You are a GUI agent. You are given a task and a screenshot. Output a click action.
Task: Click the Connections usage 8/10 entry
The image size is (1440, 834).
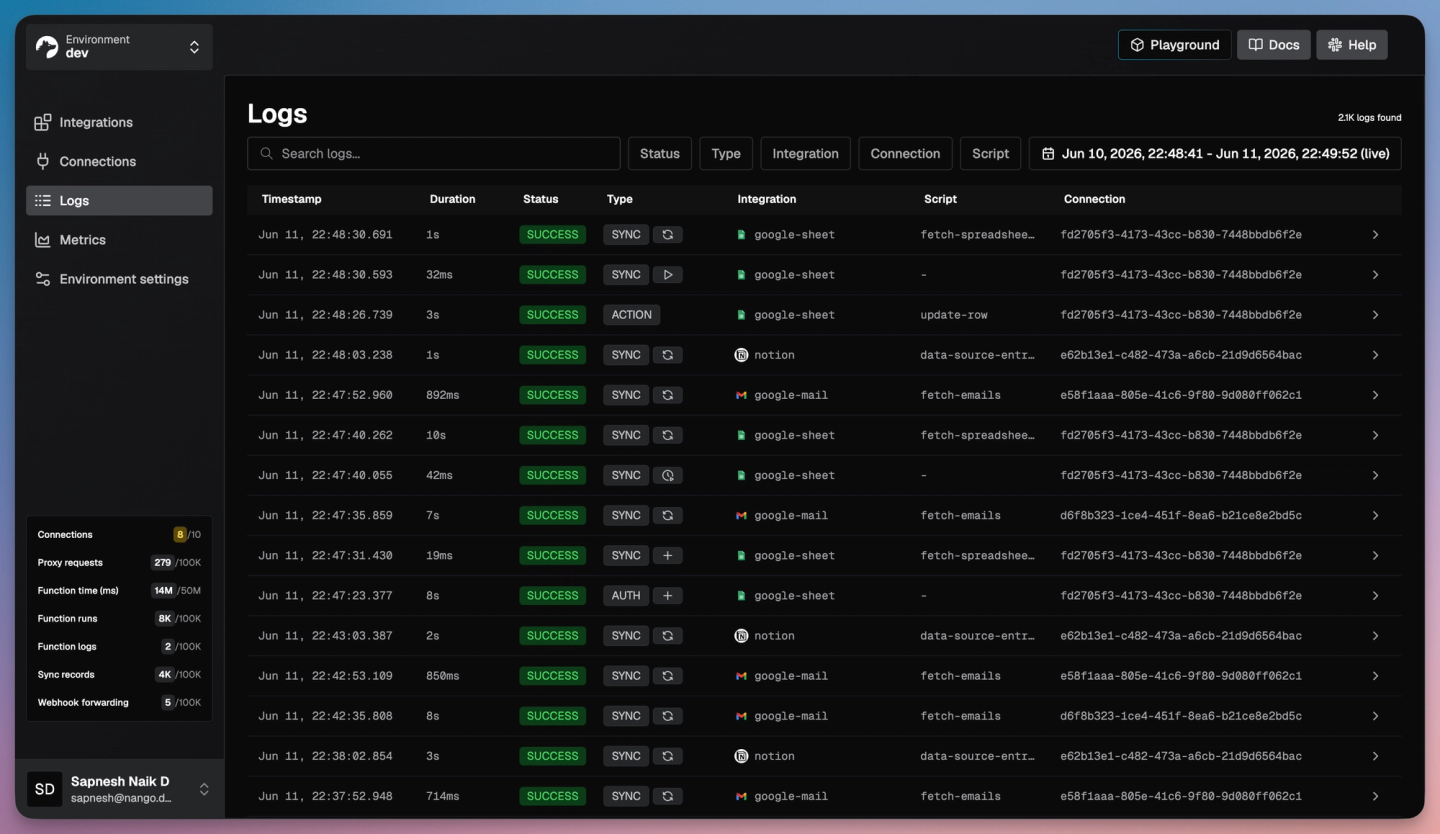click(119, 535)
